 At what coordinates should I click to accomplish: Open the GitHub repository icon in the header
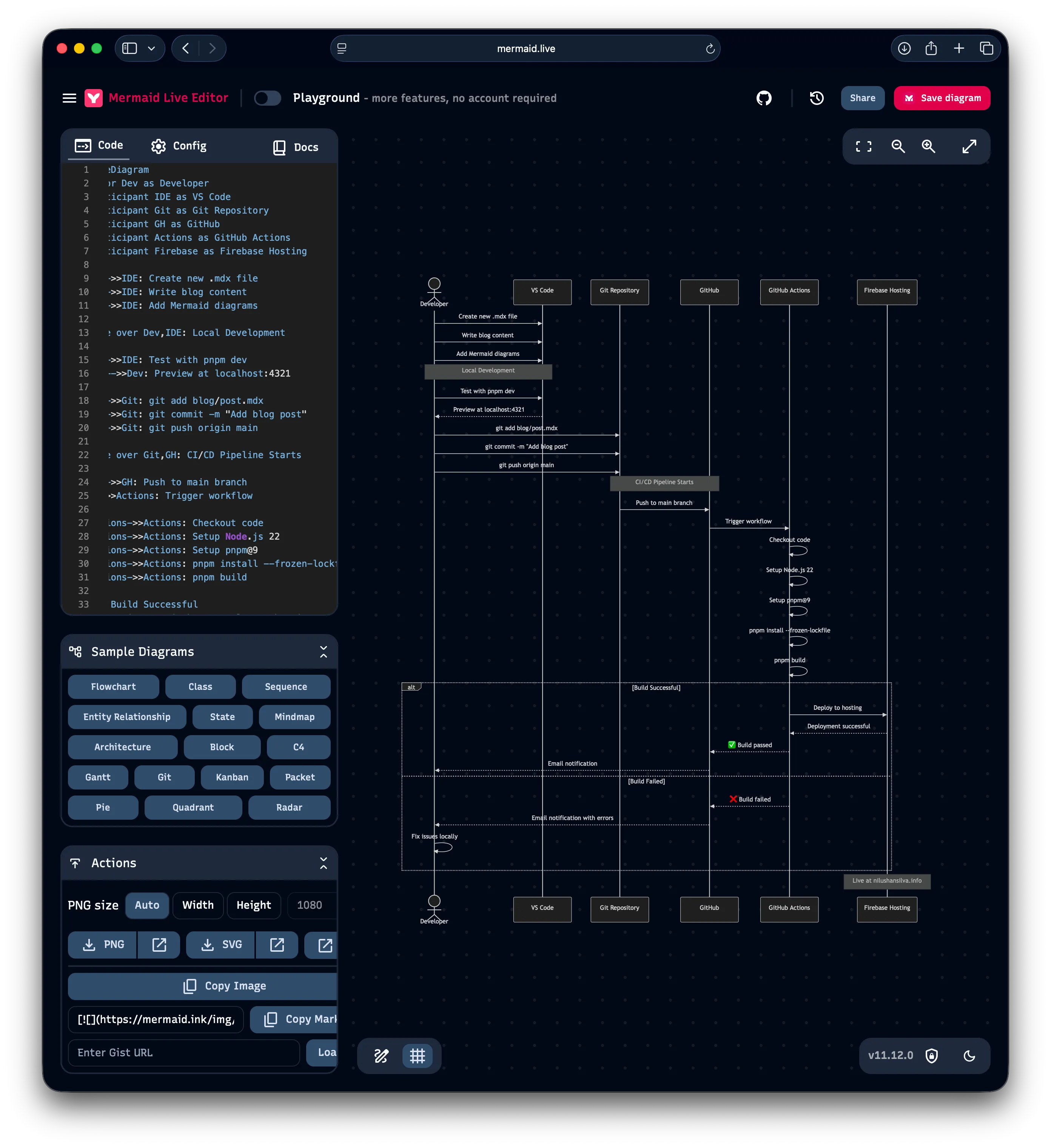click(764, 98)
